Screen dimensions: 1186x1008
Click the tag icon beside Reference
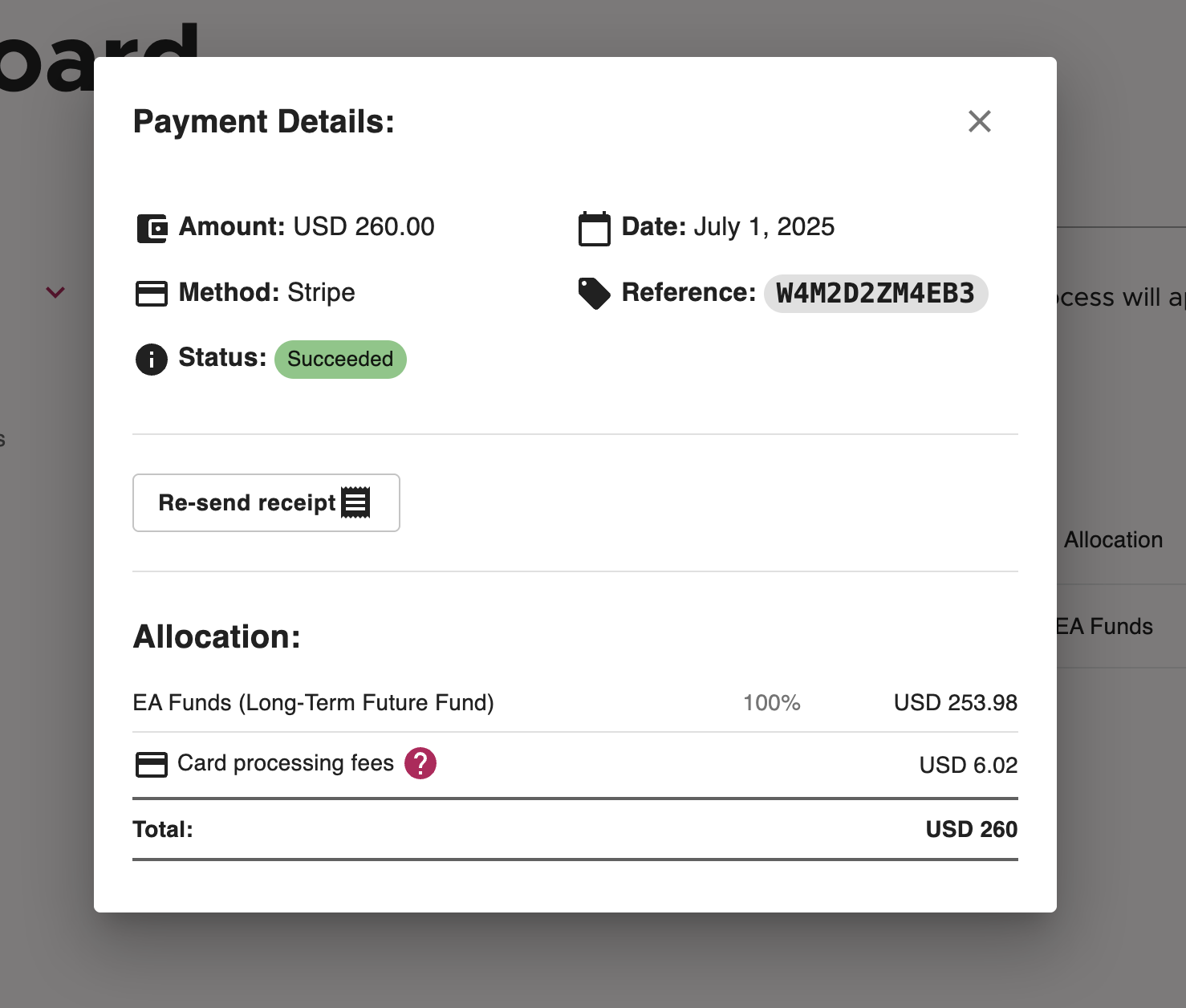(x=595, y=294)
